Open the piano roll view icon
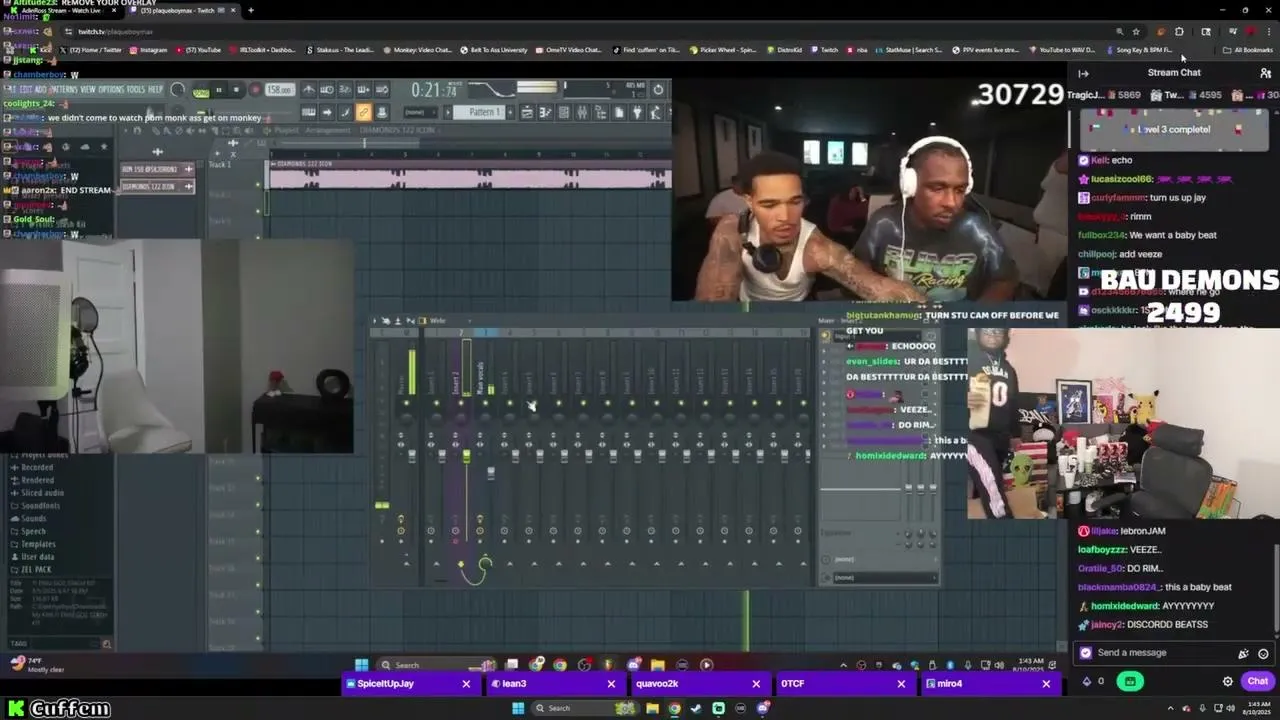Image resolution: width=1280 pixels, height=720 pixels. [545, 112]
